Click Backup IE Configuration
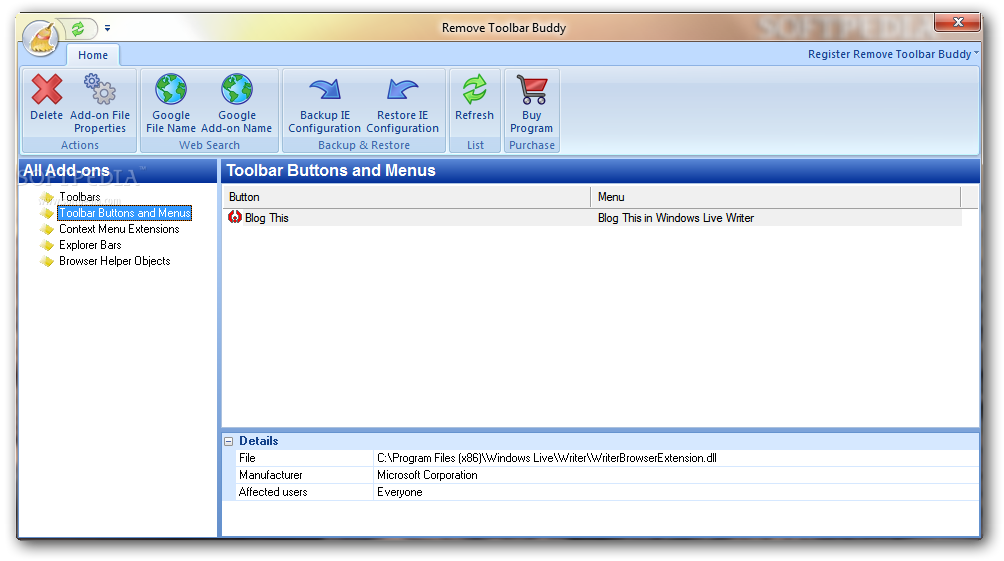The width and height of the screenshot is (1004, 561). pos(325,104)
